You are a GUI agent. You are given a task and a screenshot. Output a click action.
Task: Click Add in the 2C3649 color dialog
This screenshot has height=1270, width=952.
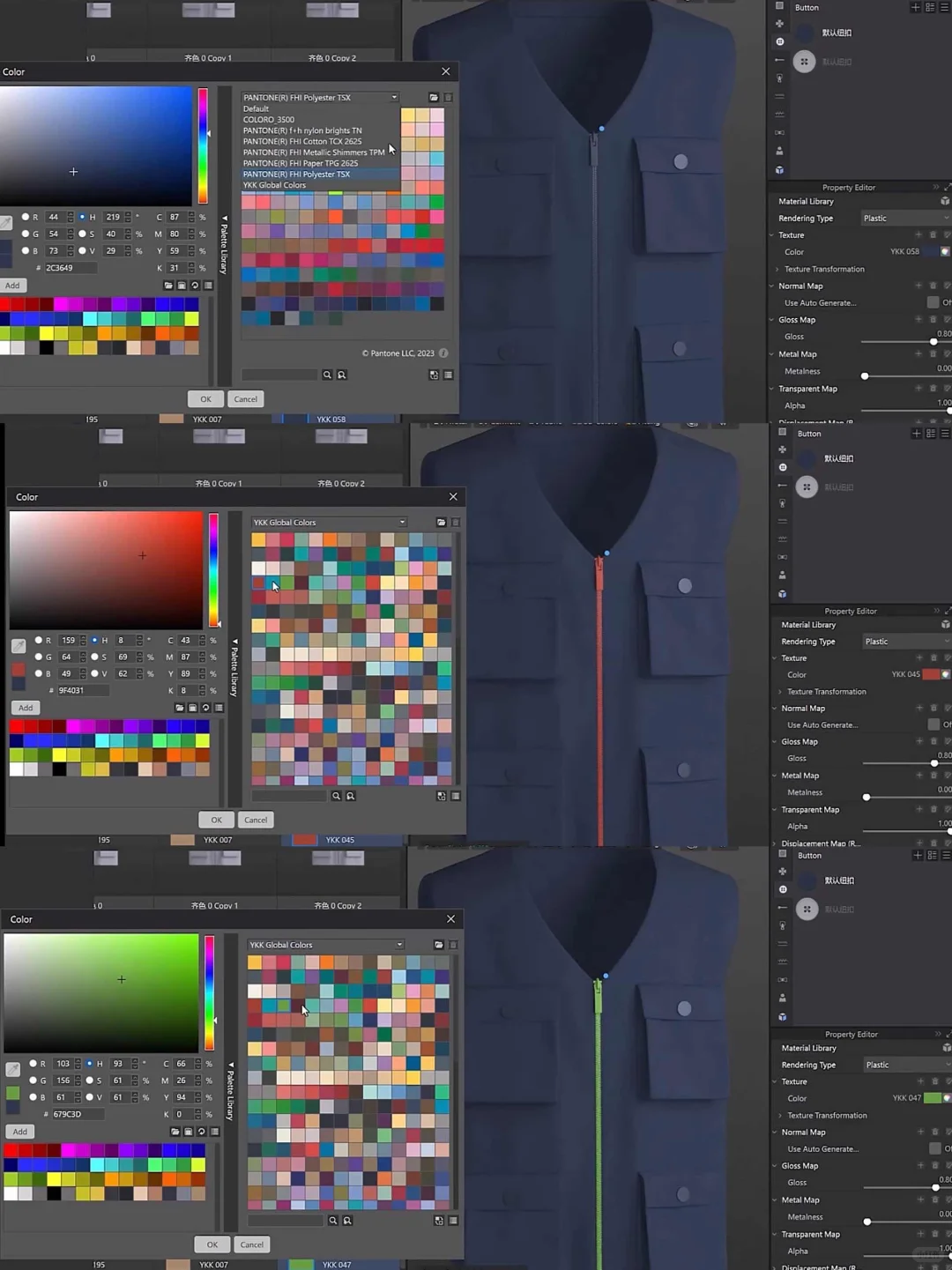[12, 286]
